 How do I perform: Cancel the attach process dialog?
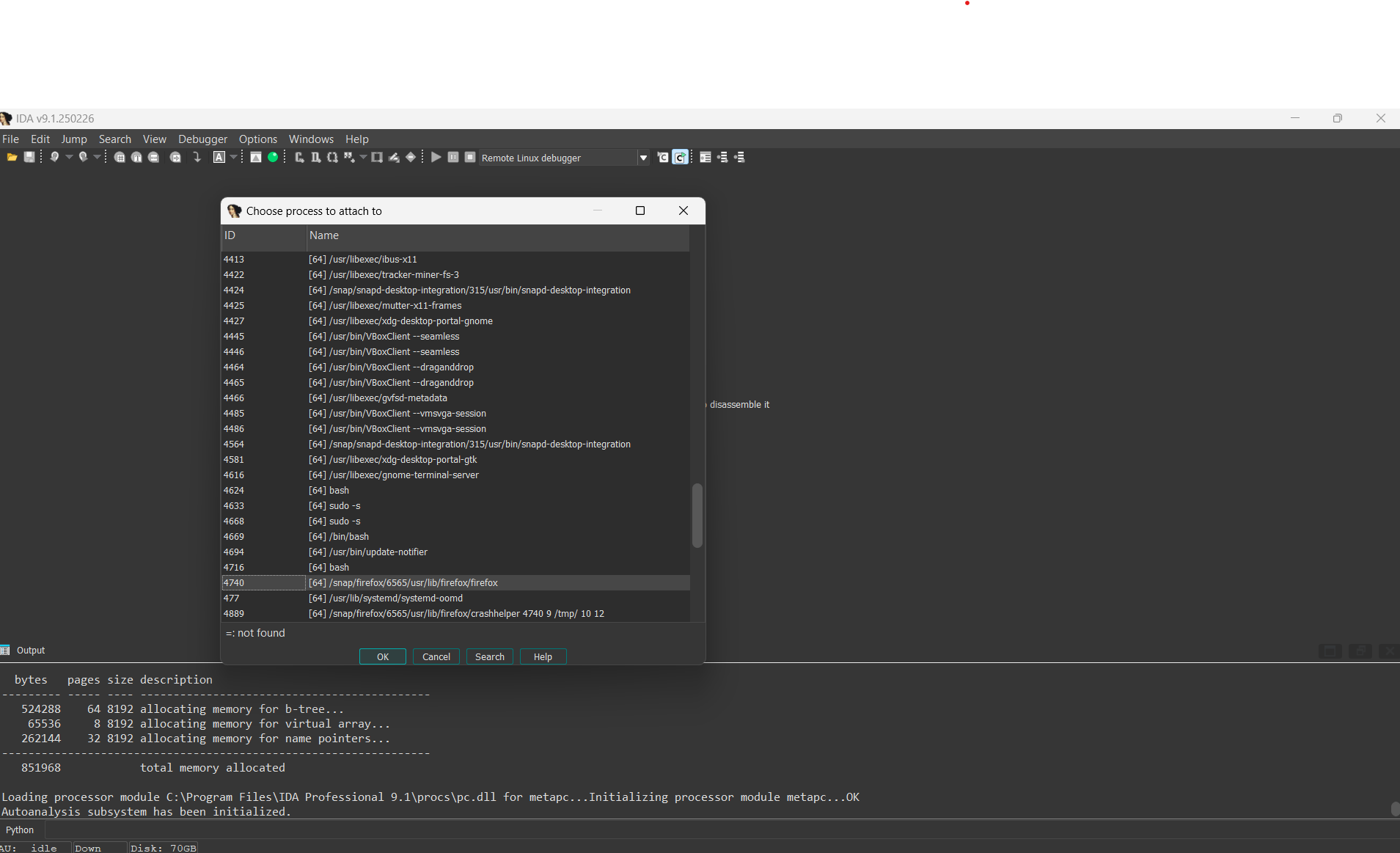click(436, 656)
